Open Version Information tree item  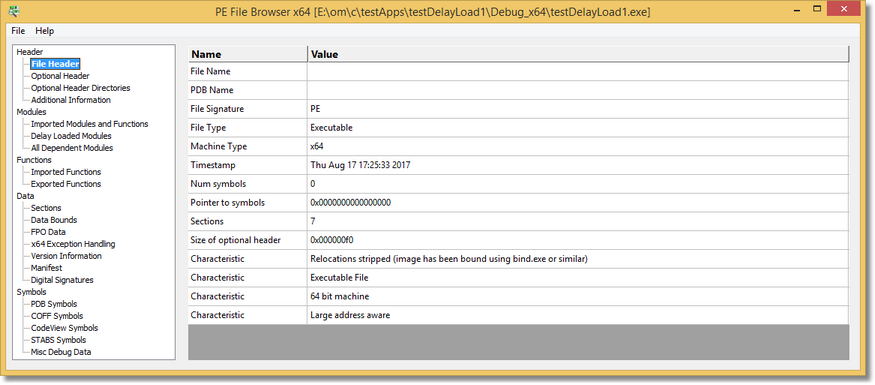[66, 256]
